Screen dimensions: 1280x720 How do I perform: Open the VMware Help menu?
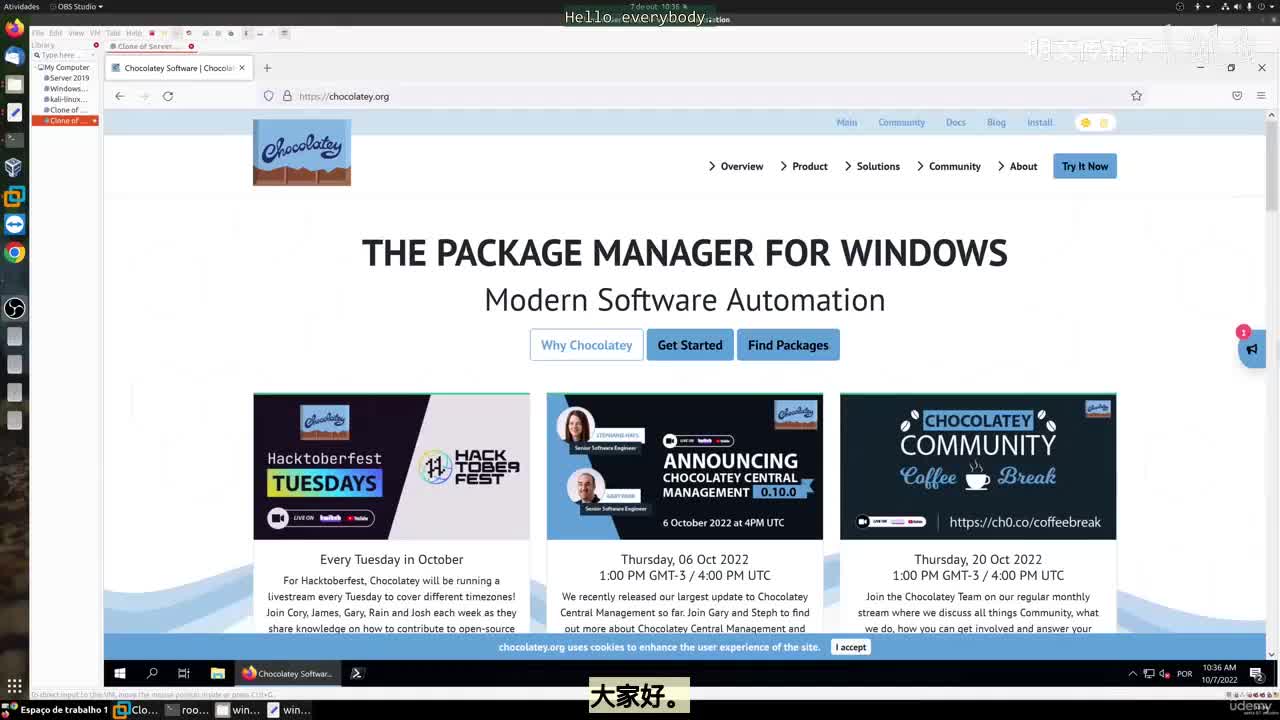tap(134, 33)
